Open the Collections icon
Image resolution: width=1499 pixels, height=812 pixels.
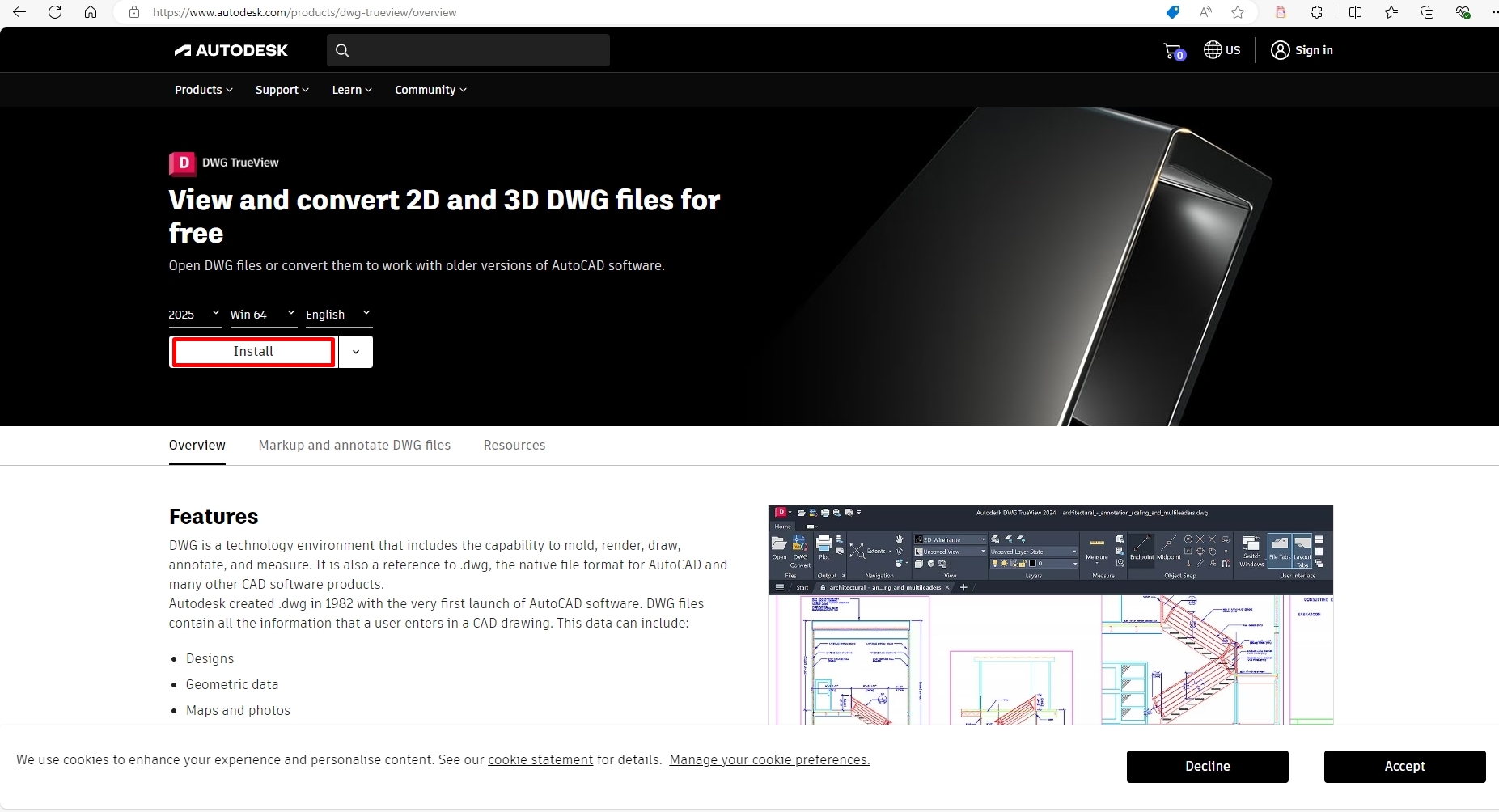coord(1427,12)
